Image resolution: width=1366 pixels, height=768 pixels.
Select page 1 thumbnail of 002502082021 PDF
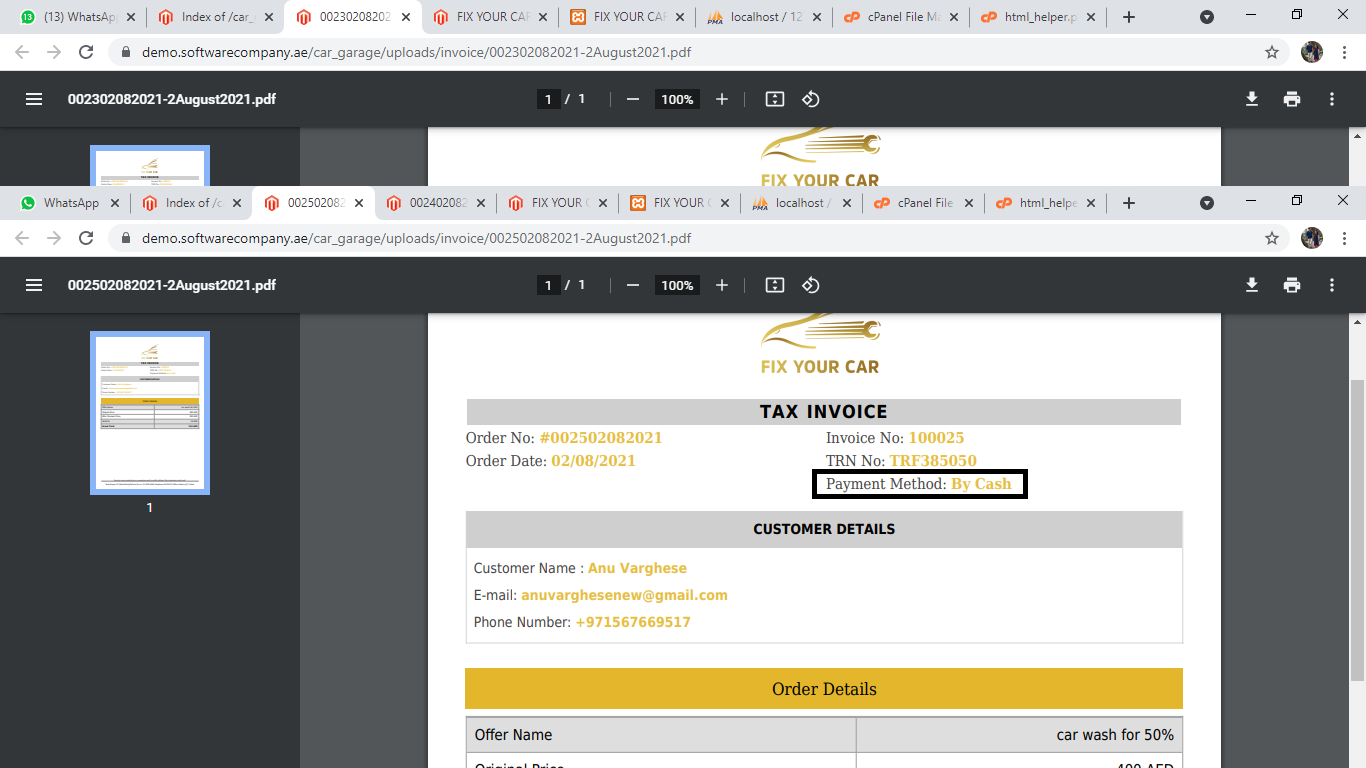pyautogui.click(x=150, y=413)
